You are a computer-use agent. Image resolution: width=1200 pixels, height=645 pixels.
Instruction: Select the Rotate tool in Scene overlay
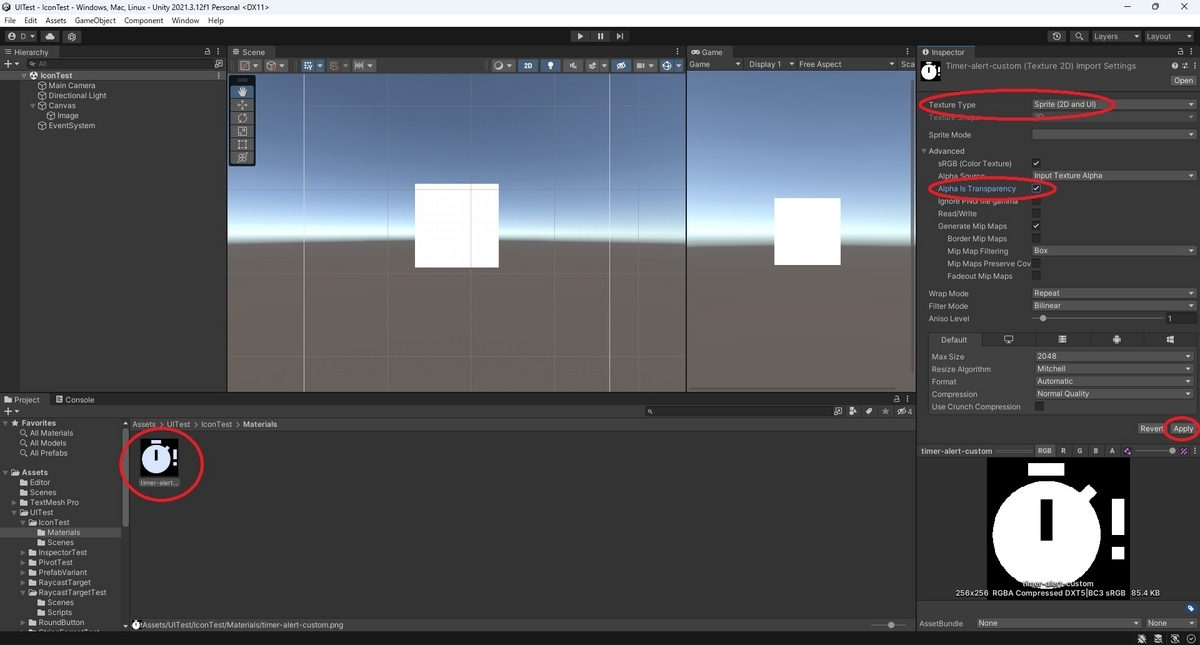(242, 118)
